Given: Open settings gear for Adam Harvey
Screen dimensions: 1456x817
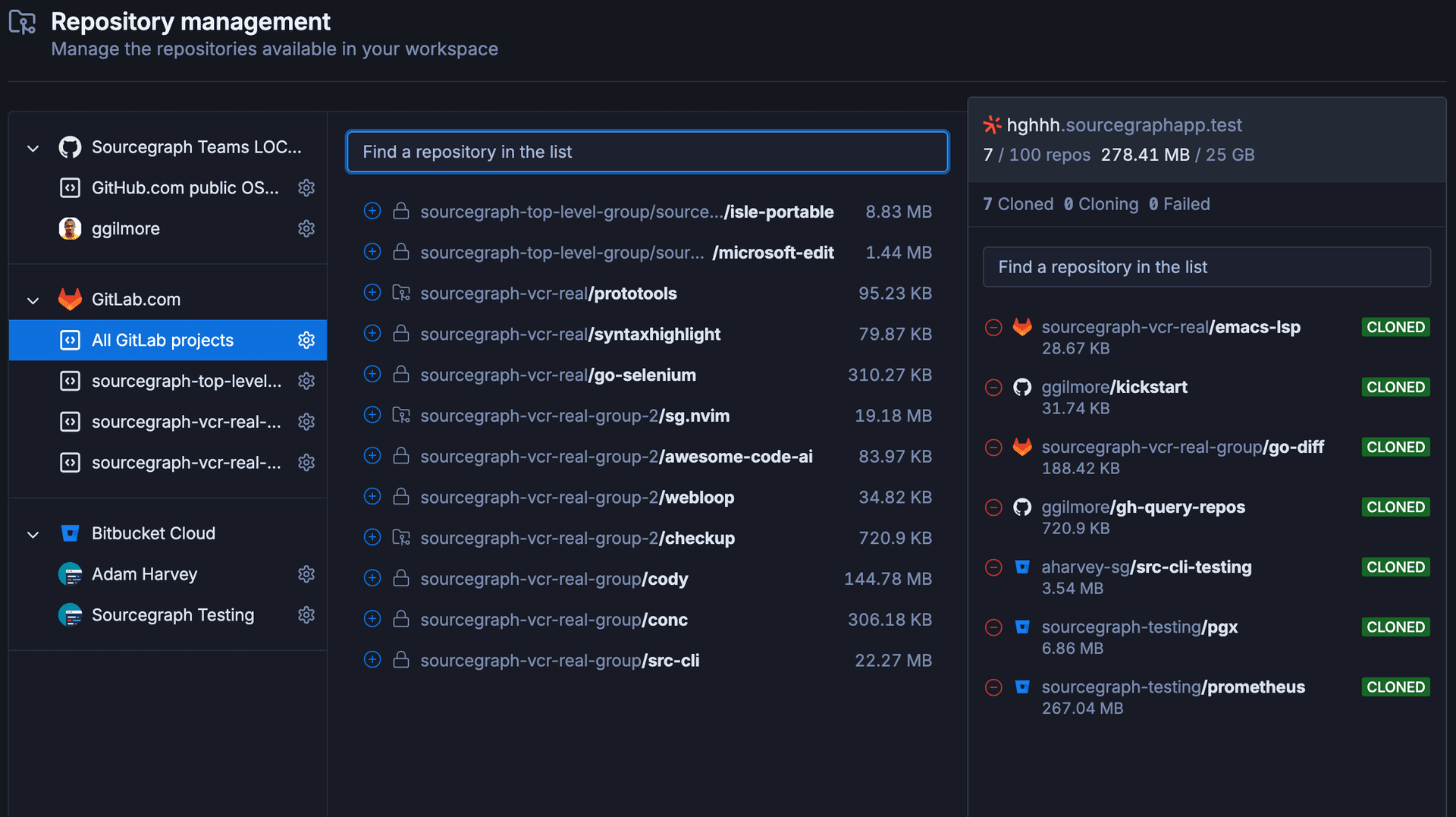Looking at the screenshot, I should coord(306,574).
